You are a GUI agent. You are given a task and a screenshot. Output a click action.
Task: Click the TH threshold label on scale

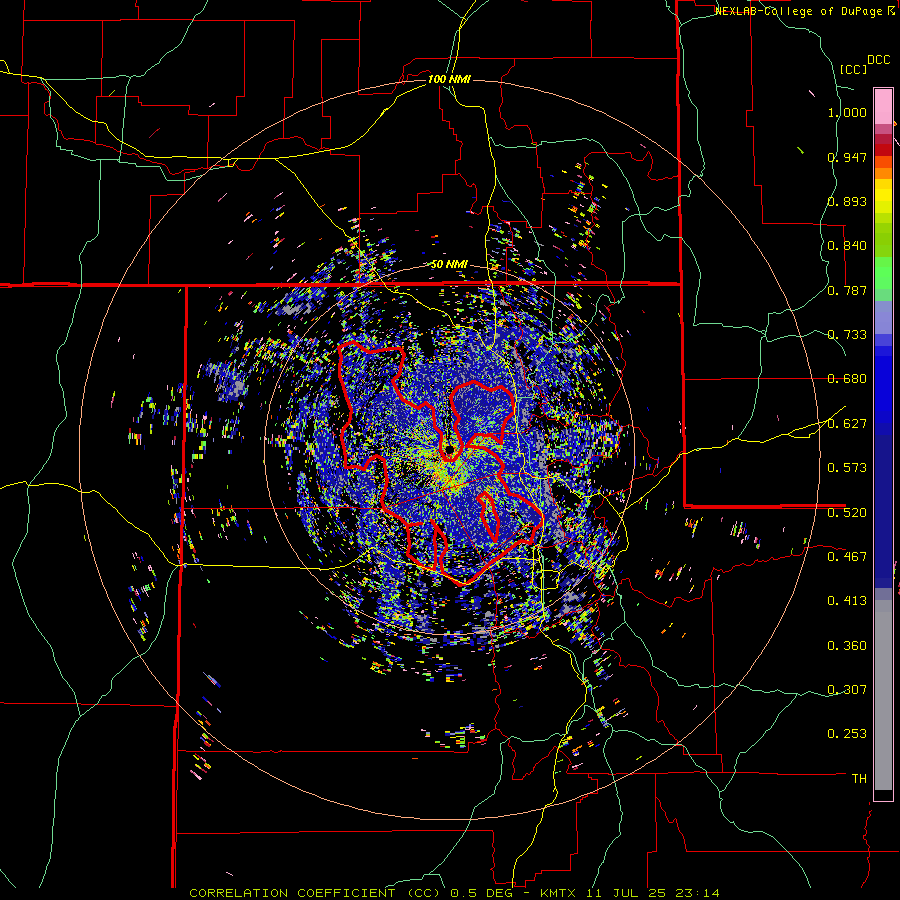859,779
